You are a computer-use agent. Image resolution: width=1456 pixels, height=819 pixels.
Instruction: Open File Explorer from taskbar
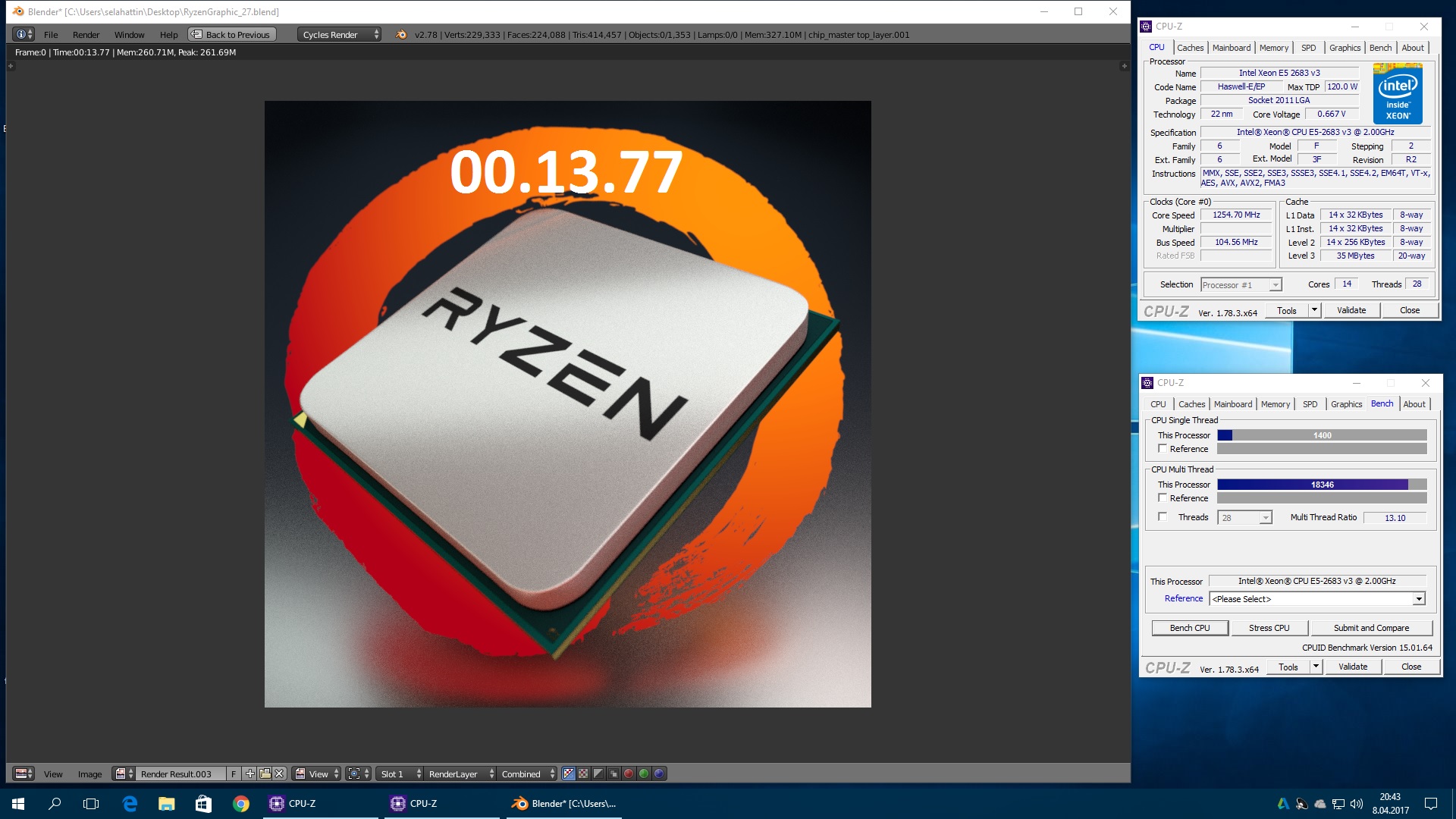point(166,804)
